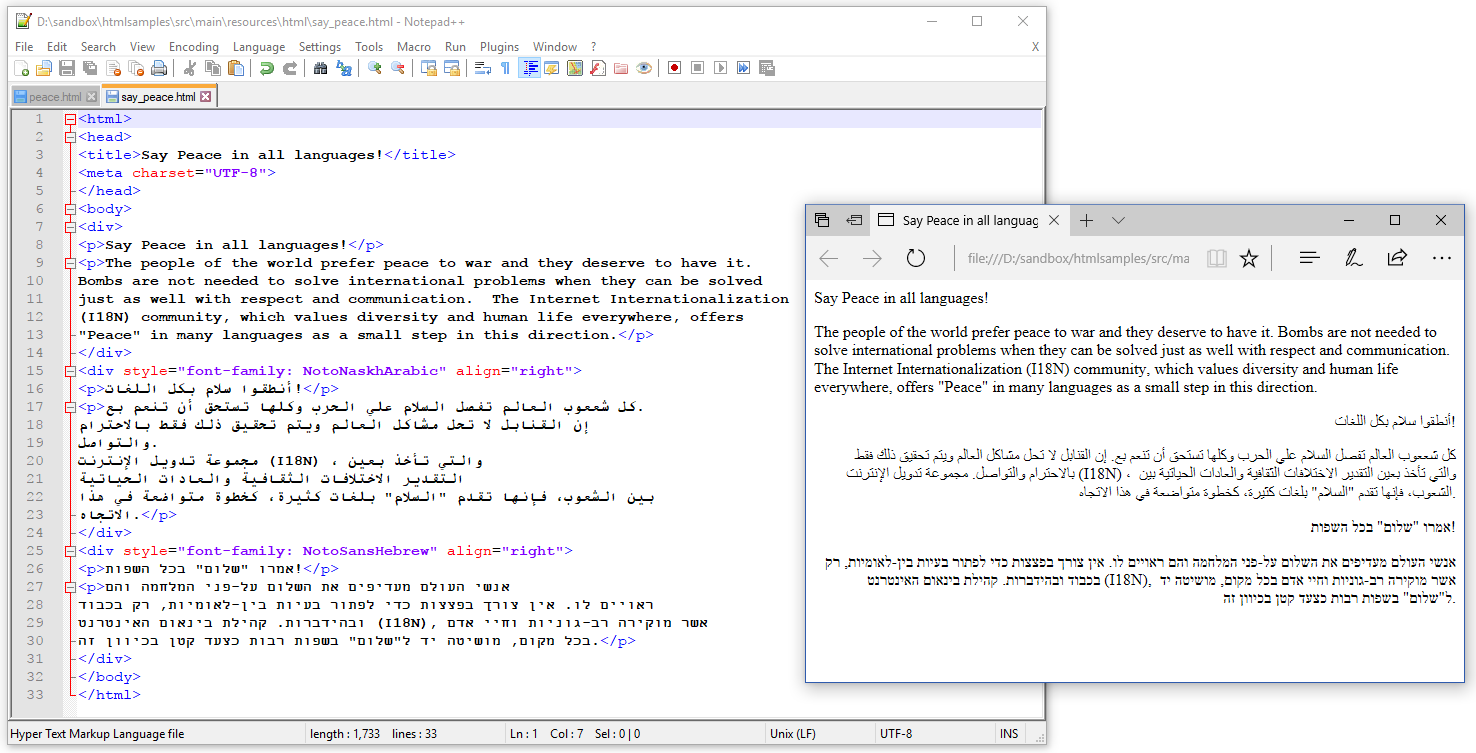This screenshot has height=753, width=1476.
Task: Click the Stop recording macro icon
Action: pos(697,68)
